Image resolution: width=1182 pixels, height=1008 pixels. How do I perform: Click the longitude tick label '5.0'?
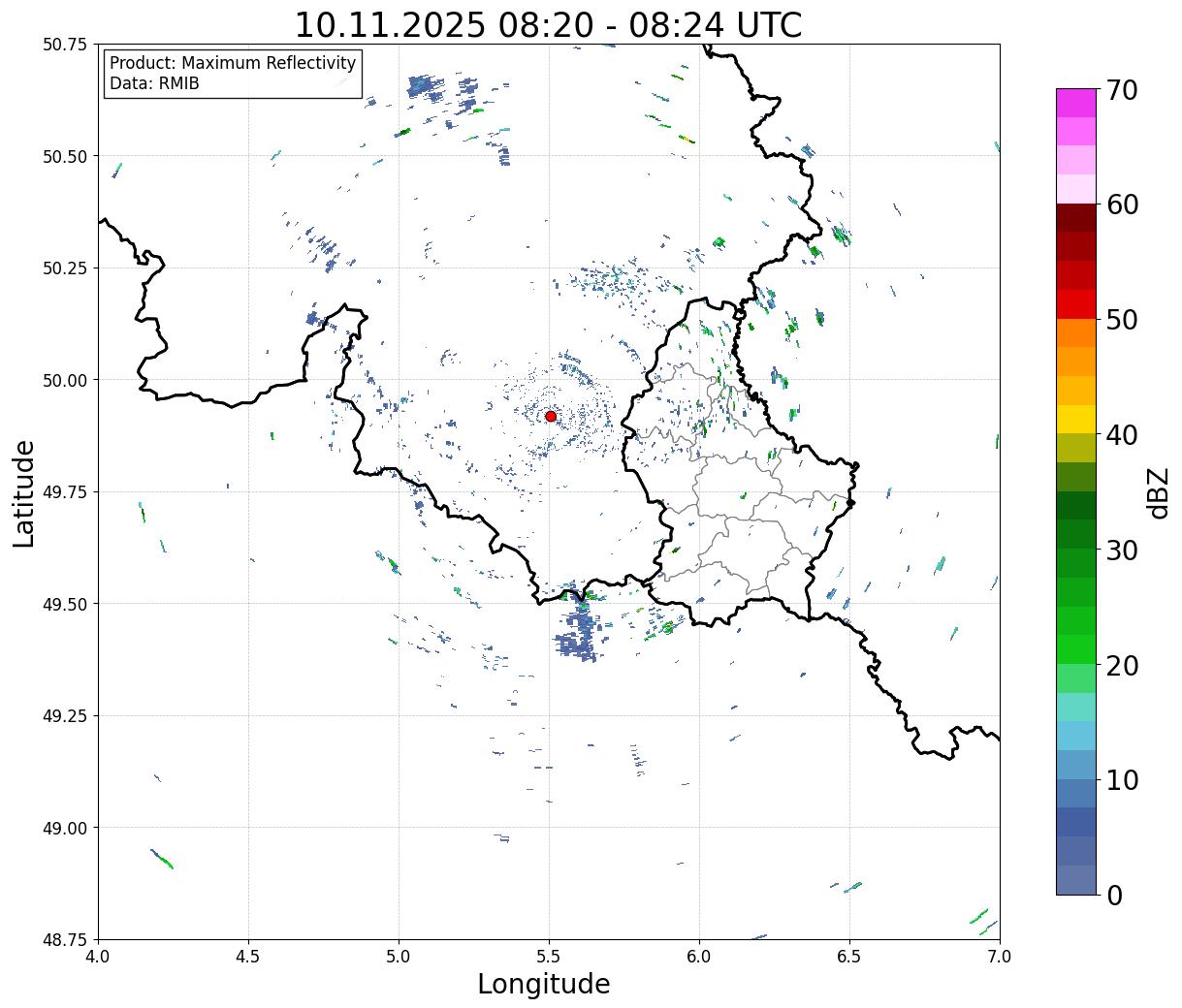coord(399,956)
